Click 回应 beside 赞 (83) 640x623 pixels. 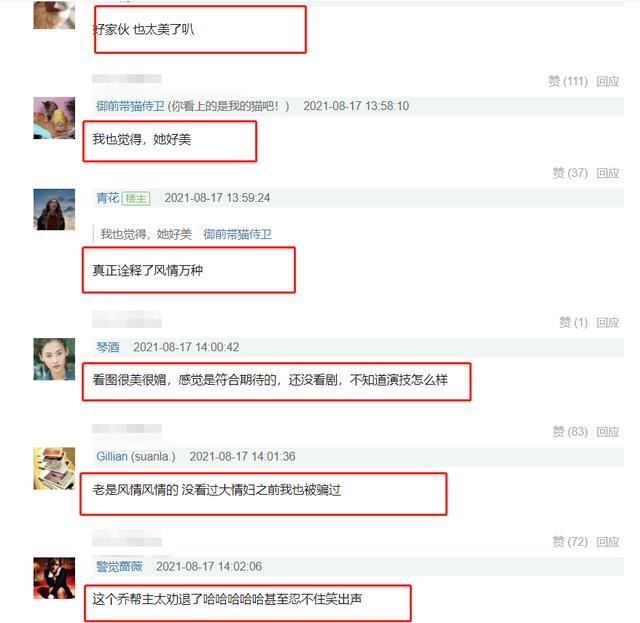pyautogui.click(x=608, y=432)
